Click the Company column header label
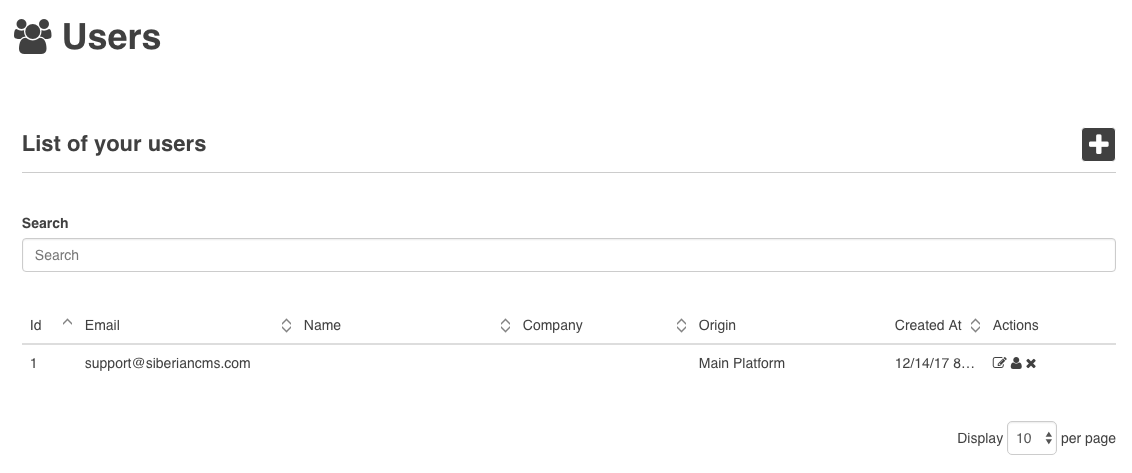Screen dimensions: 1132x473 click(x=552, y=325)
